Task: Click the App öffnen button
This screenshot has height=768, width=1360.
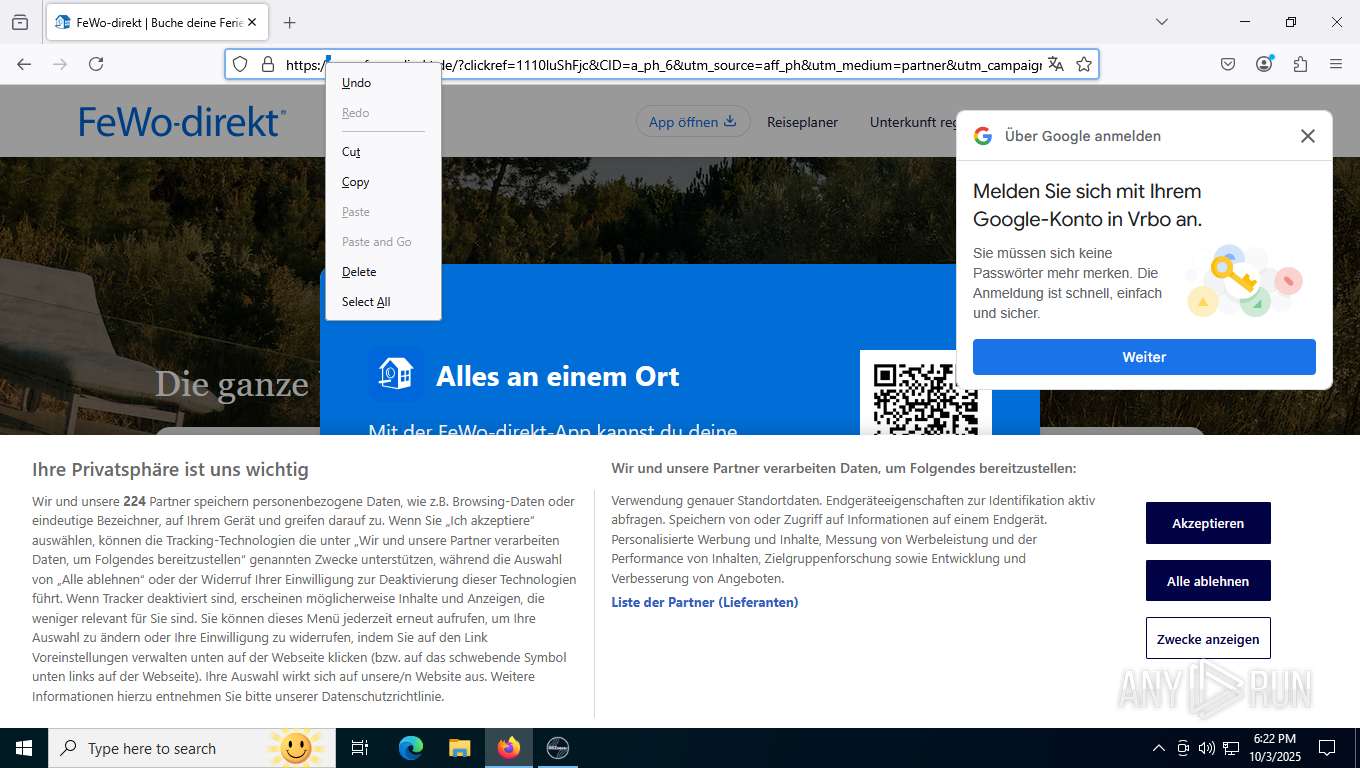Action: (x=693, y=122)
